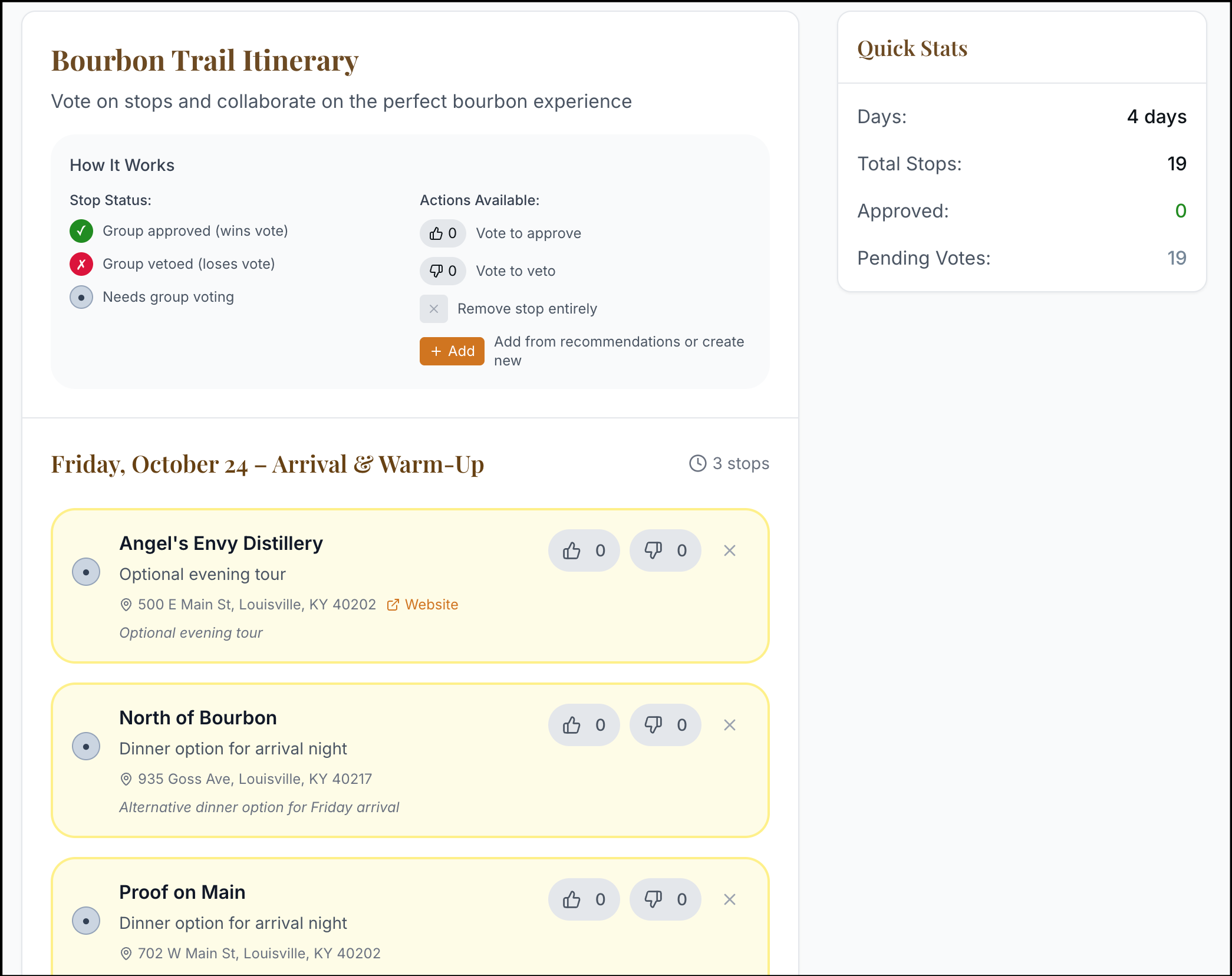Click Angel's Envy map pin address
The height and width of the screenshot is (976, 1232).
click(x=248, y=605)
